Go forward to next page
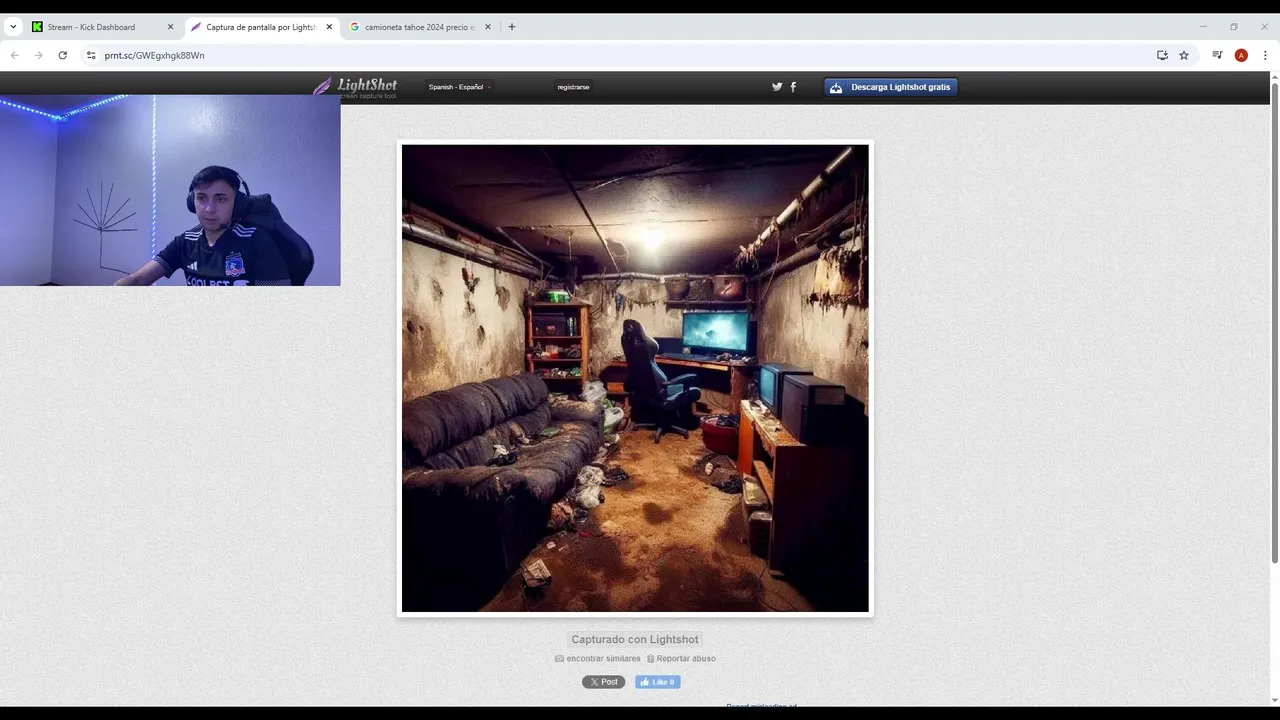 coord(38,55)
